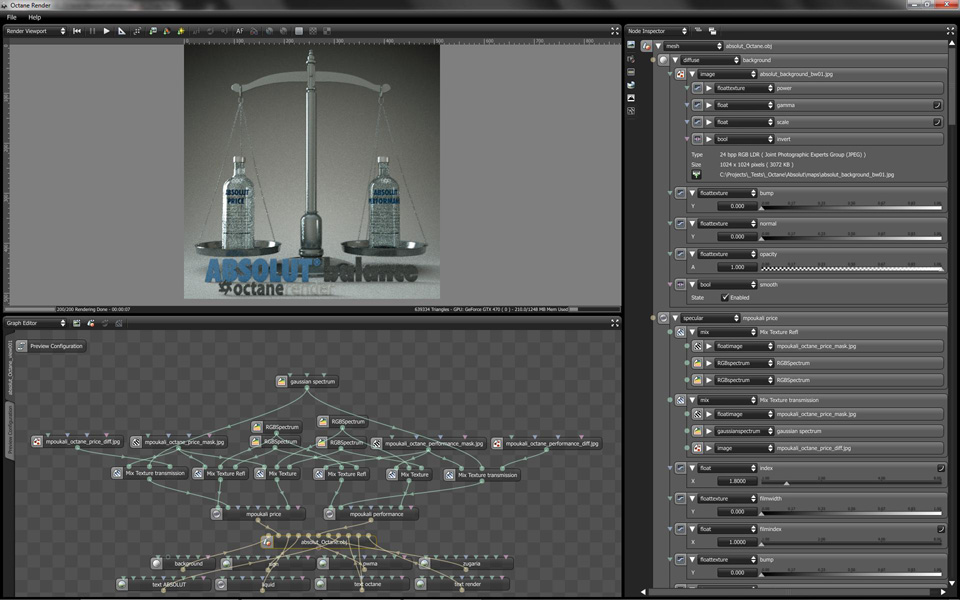Click the rendered Absolut balance image

point(312,172)
